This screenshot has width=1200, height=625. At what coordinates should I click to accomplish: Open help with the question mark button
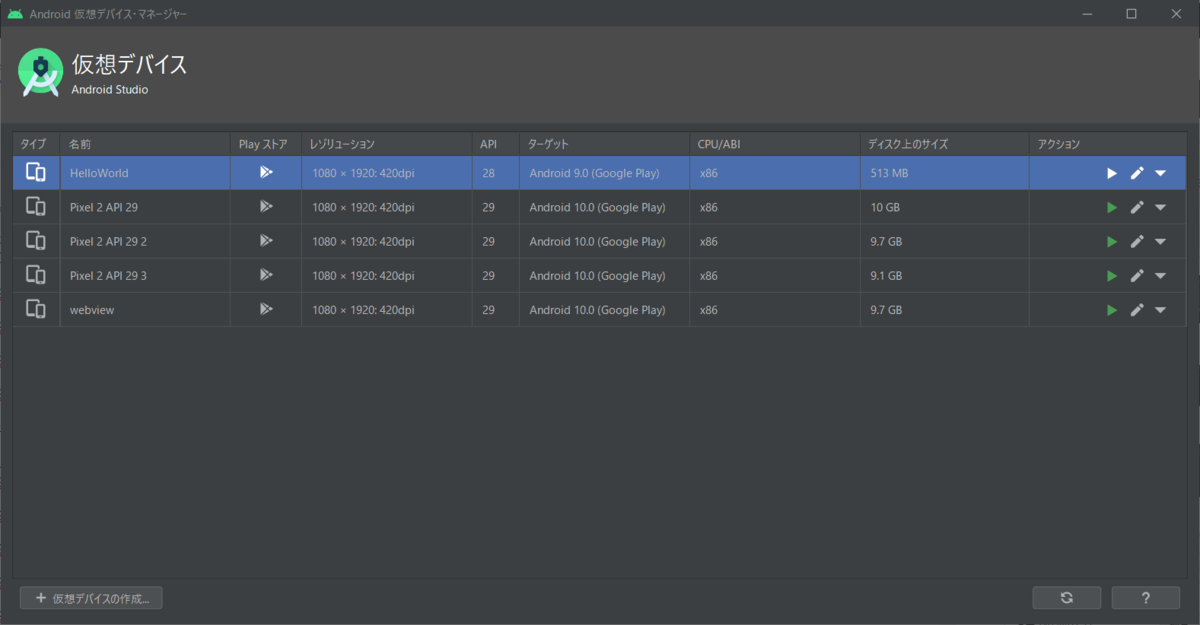point(1146,598)
